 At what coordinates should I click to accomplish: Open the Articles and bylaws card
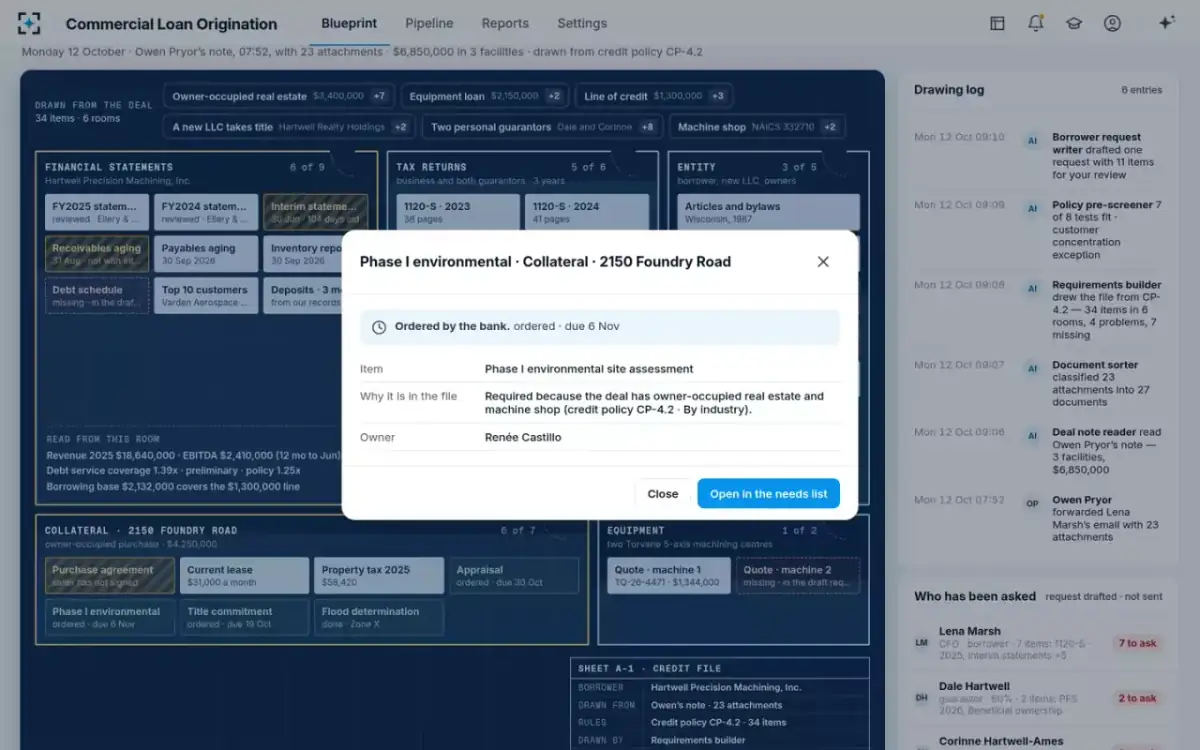click(768, 212)
